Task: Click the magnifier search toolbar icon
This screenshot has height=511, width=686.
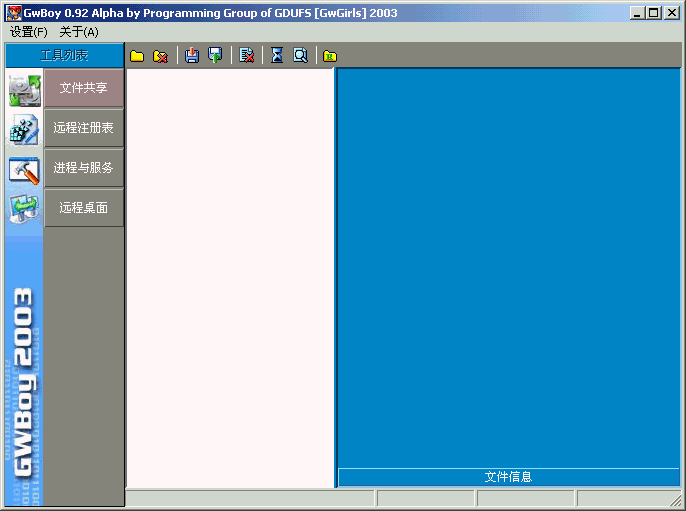Action: [300, 56]
